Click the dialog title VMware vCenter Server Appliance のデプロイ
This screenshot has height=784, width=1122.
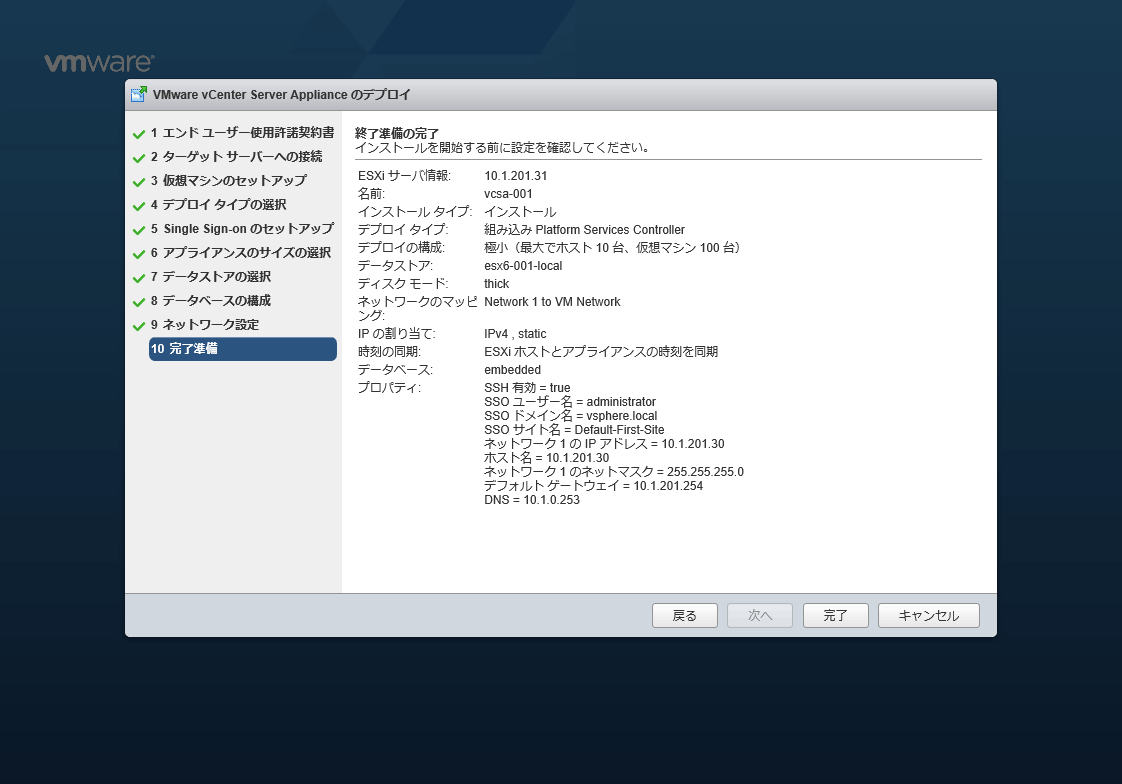point(281,94)
